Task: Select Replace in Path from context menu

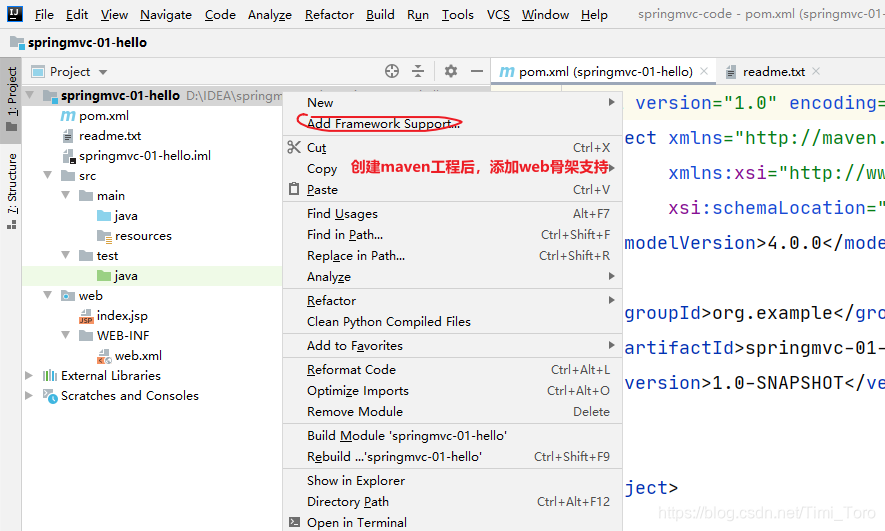Action: [x=452, y=256]
